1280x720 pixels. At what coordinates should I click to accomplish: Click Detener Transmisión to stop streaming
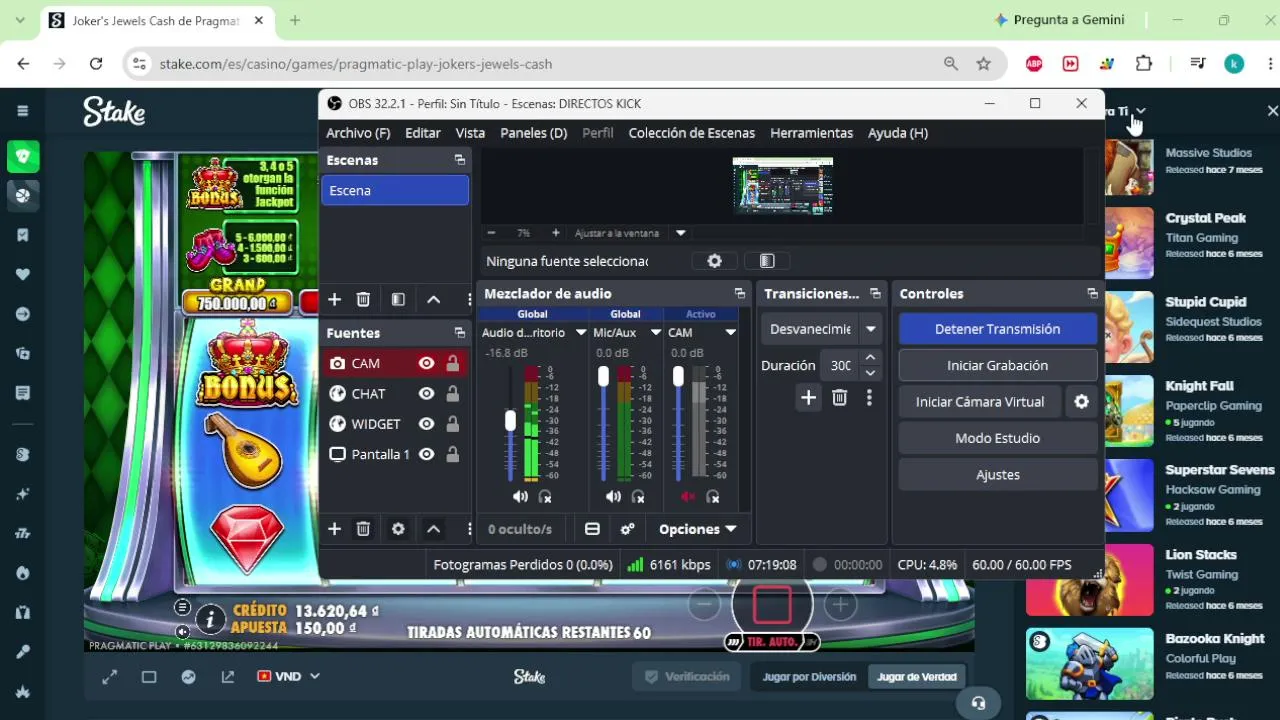tap(998, 329)
